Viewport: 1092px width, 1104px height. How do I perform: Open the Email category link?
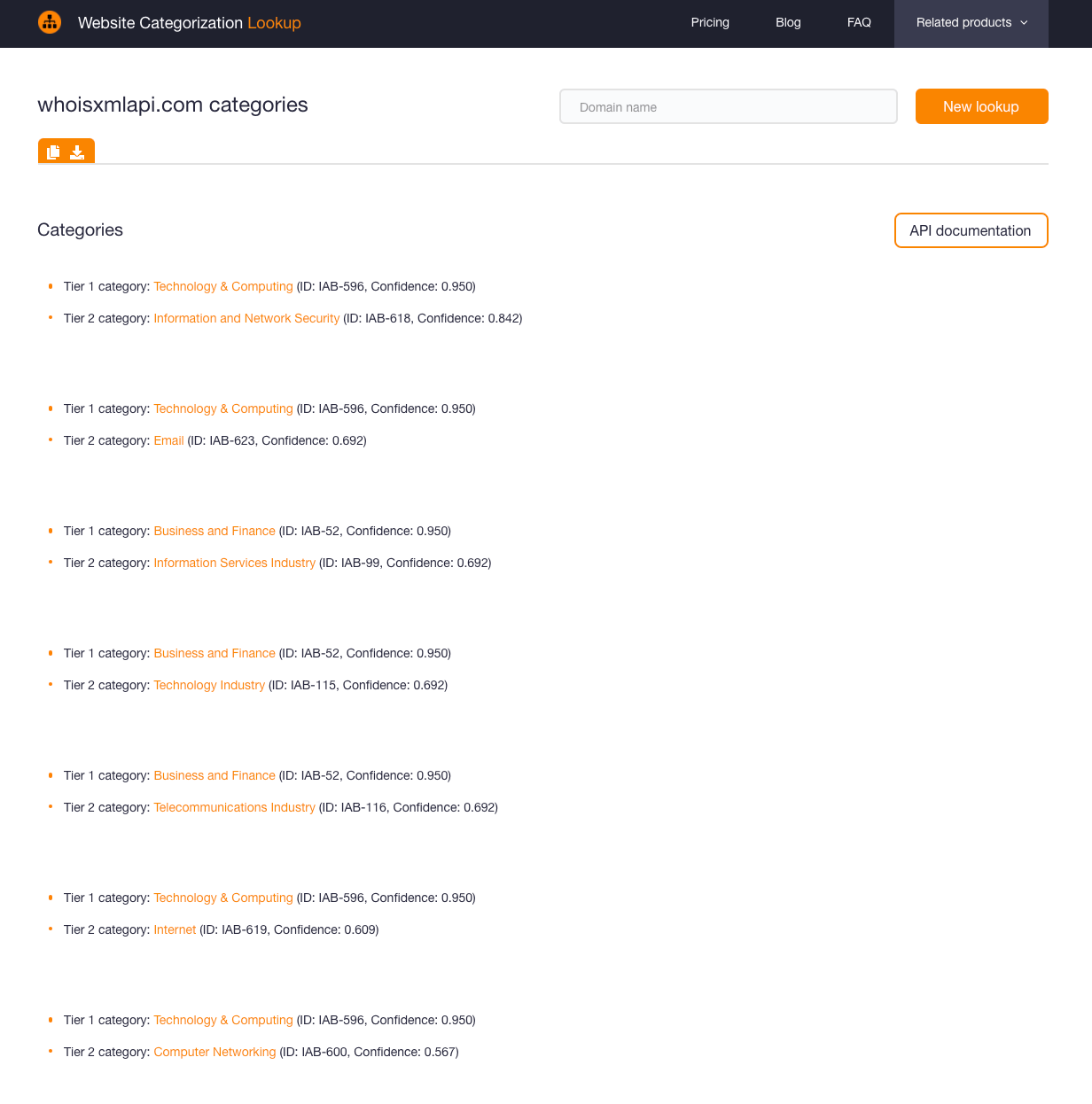click(x=168, y=440)
